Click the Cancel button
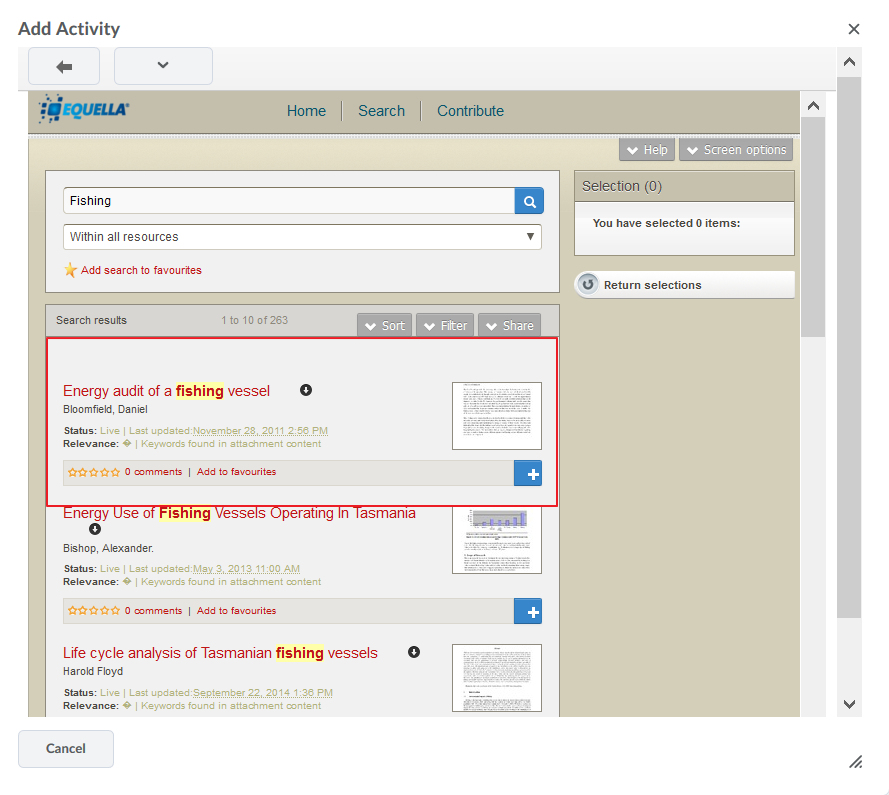 pyautogui.click(x=66, y=749)
